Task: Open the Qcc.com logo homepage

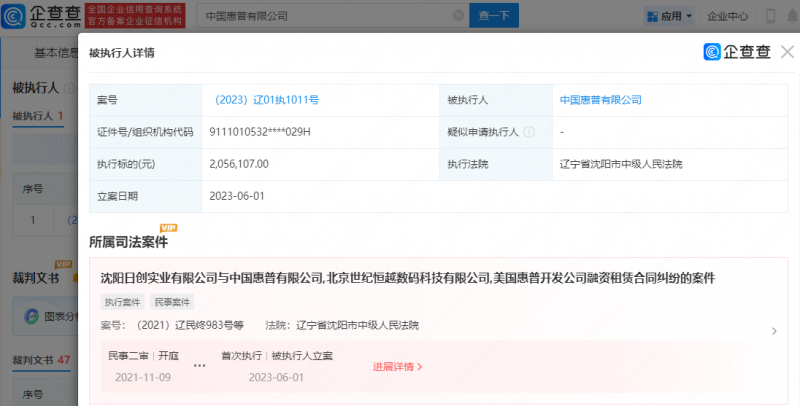Action: pyautogui.click(x=41, y=16)
